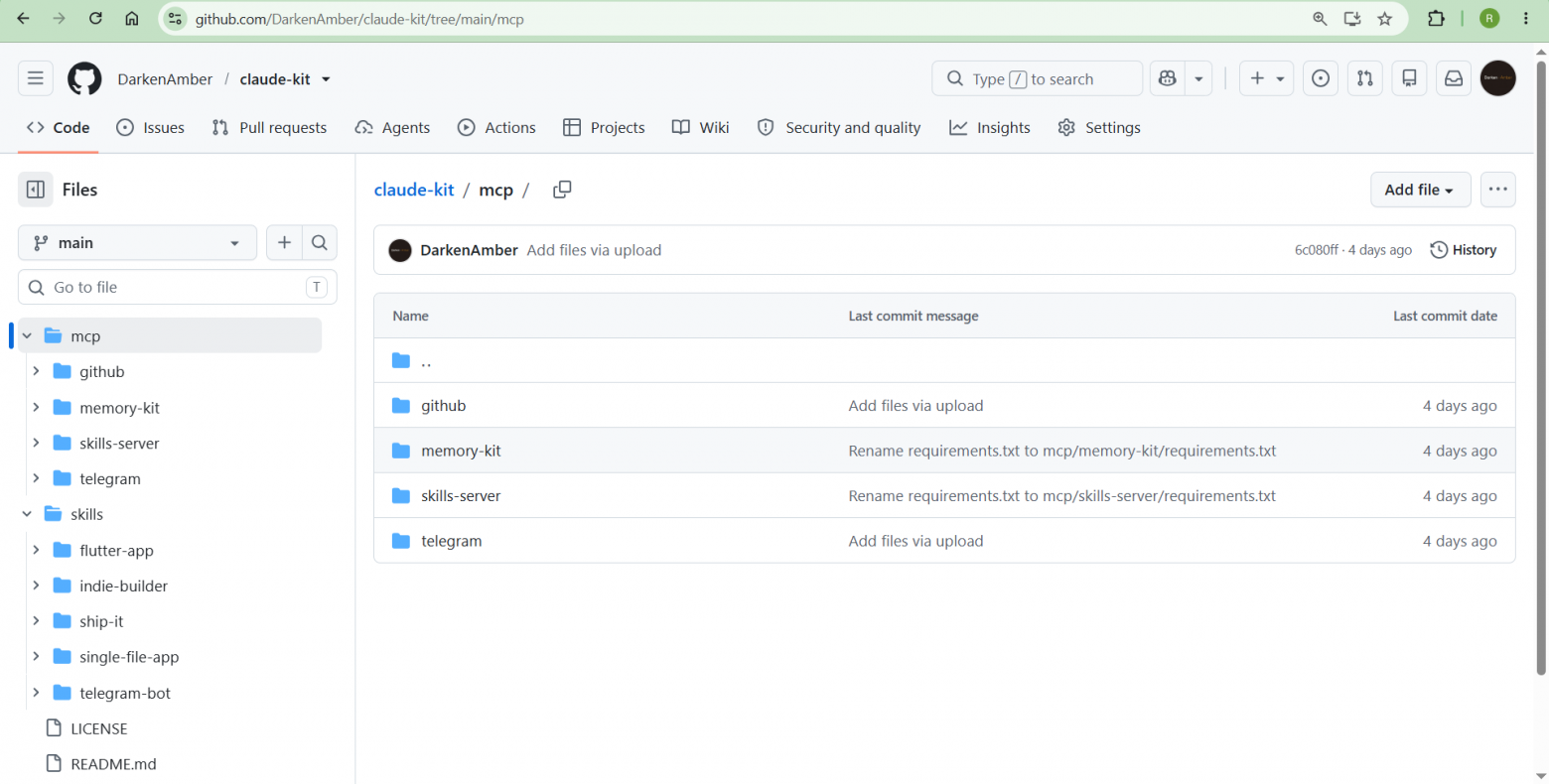Open the Copilot dropdown arrow
This screenshot has width=1549, height=784.
pos(1198,78)
